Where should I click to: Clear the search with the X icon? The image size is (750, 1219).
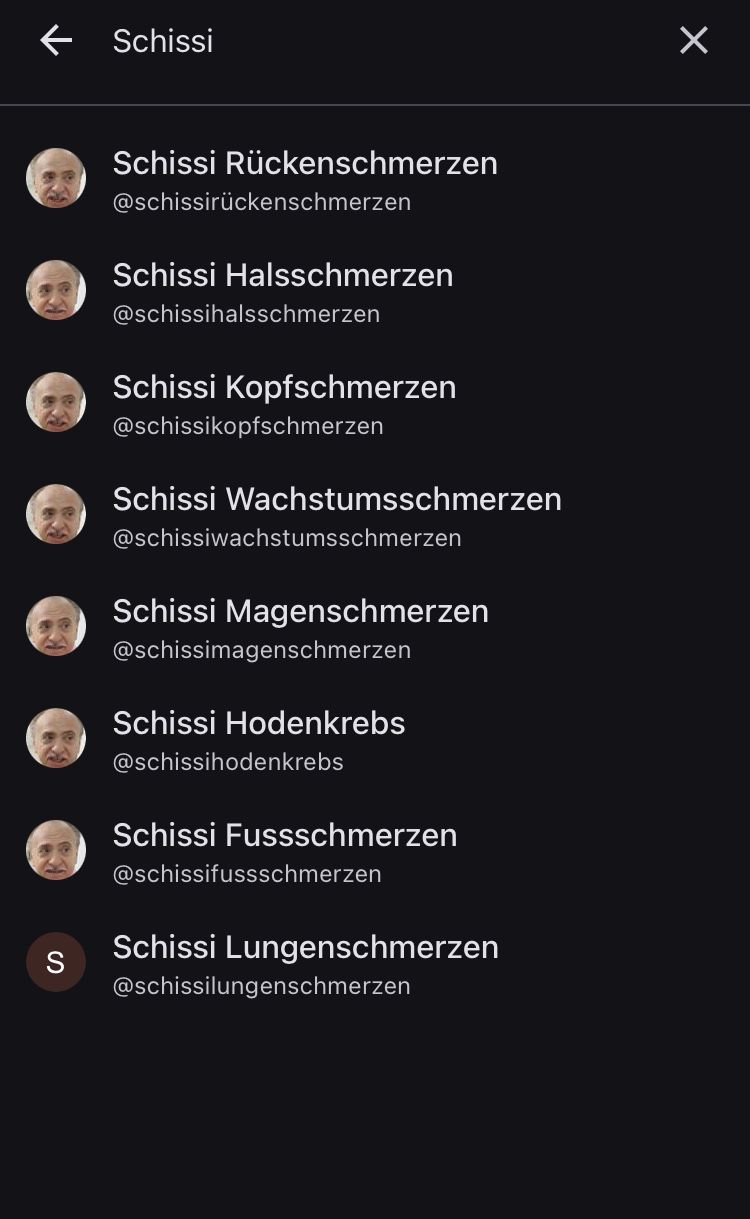(x=694, y=41)
